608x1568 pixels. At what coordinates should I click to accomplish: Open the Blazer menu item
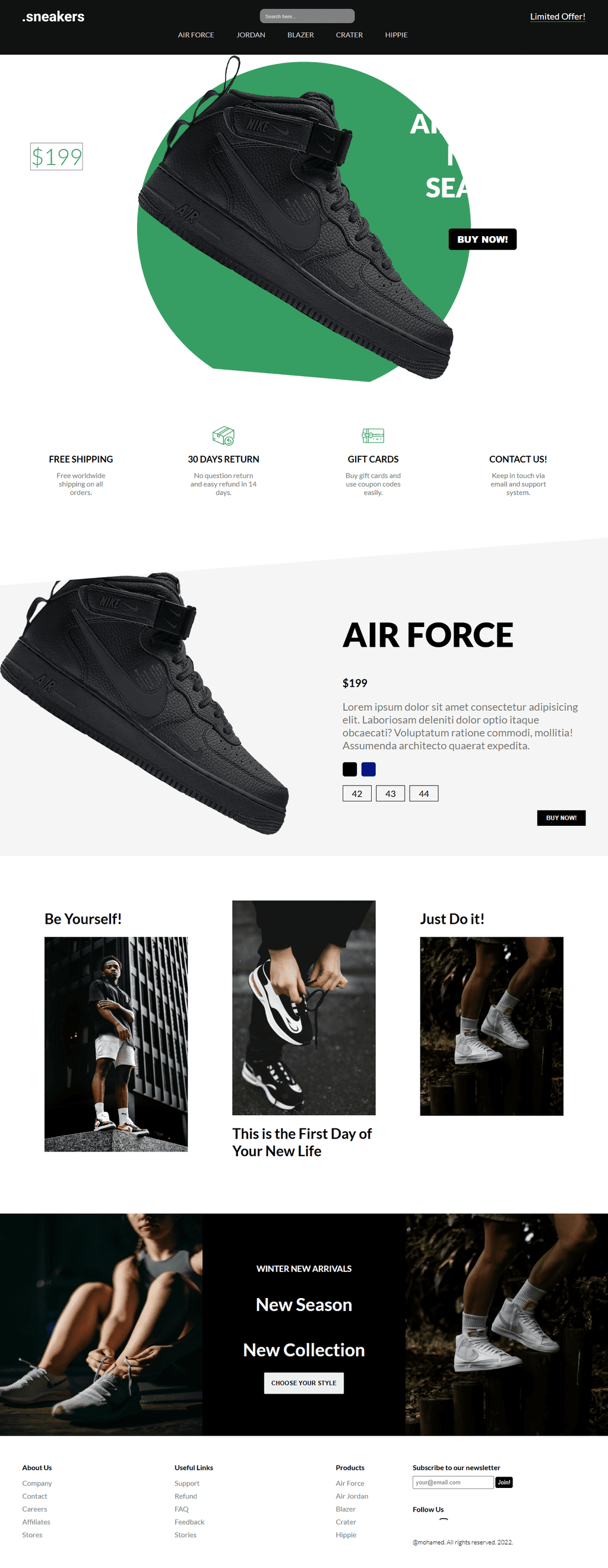click(301, 34)
